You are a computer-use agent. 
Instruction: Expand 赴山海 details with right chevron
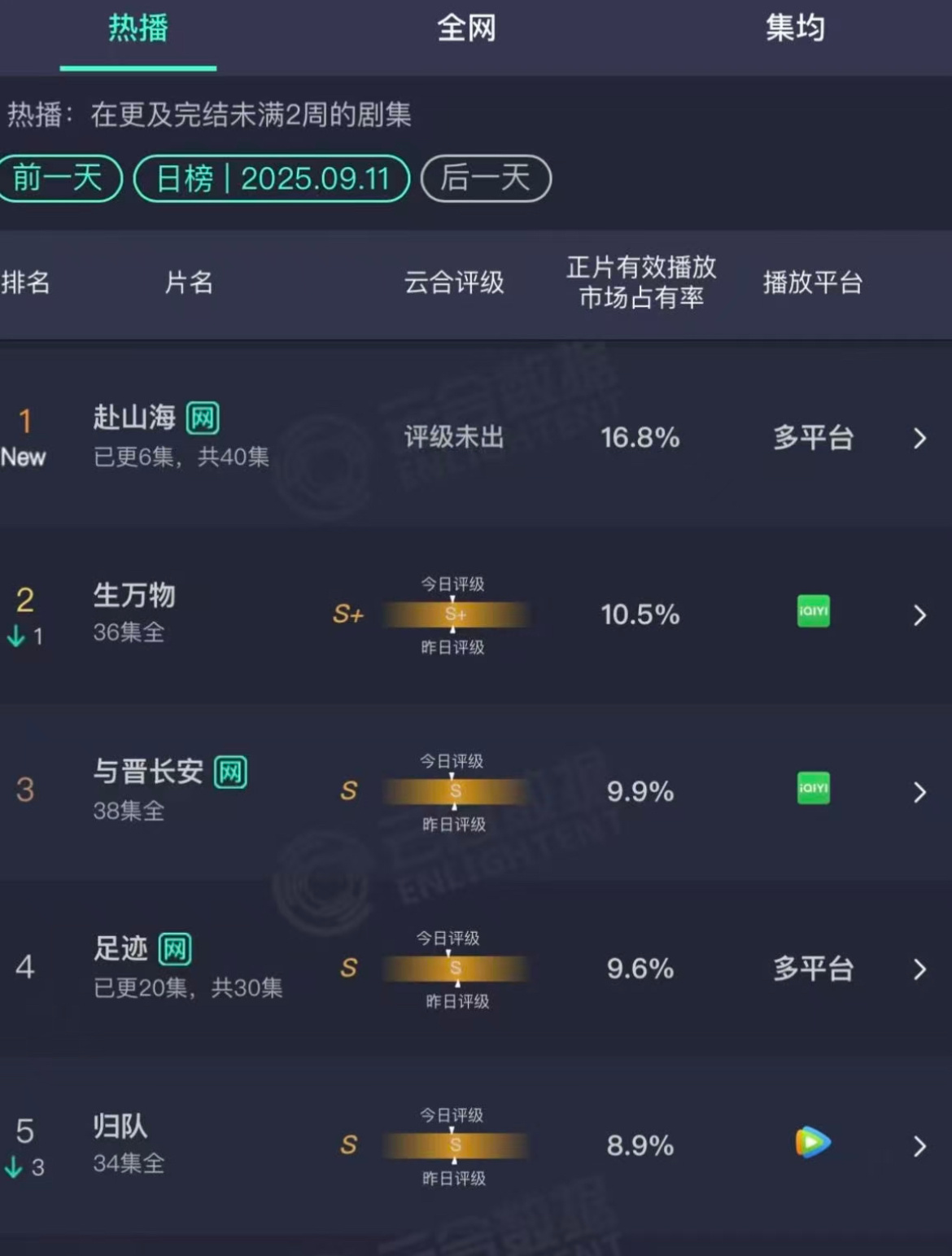click(919, 439)
